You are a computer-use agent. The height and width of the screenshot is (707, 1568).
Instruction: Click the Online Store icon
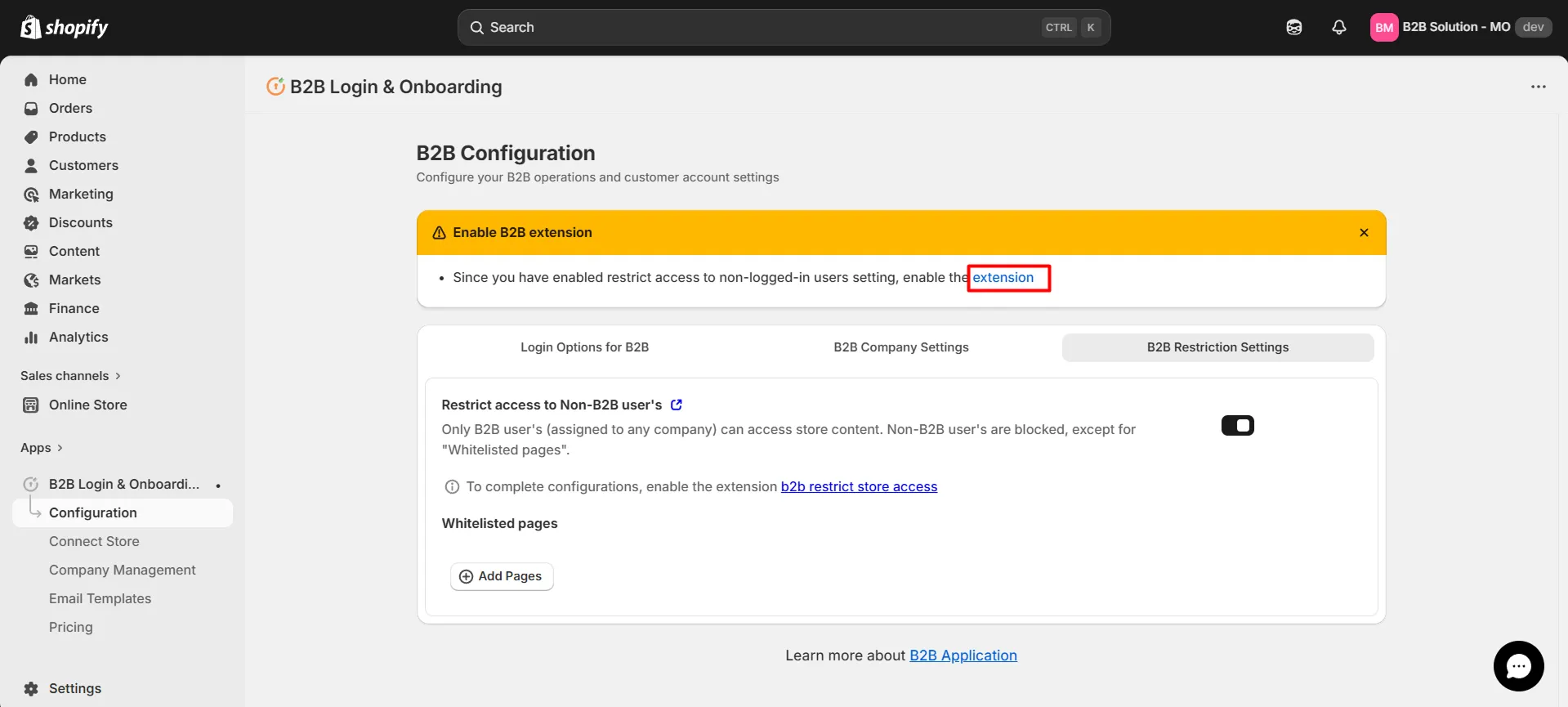click(x=31, y=405)
